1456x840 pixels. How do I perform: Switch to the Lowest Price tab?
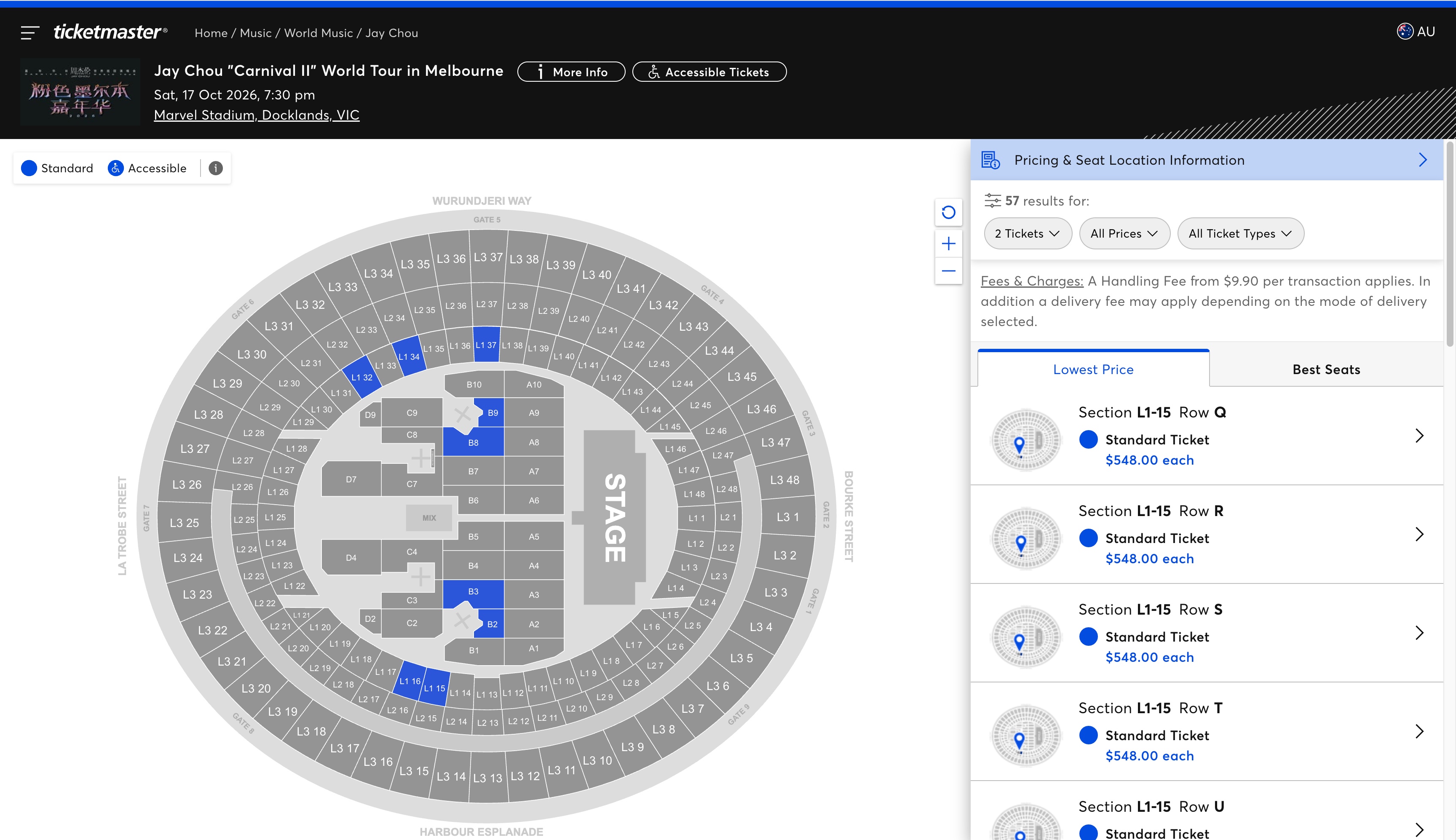(1093, 369)
